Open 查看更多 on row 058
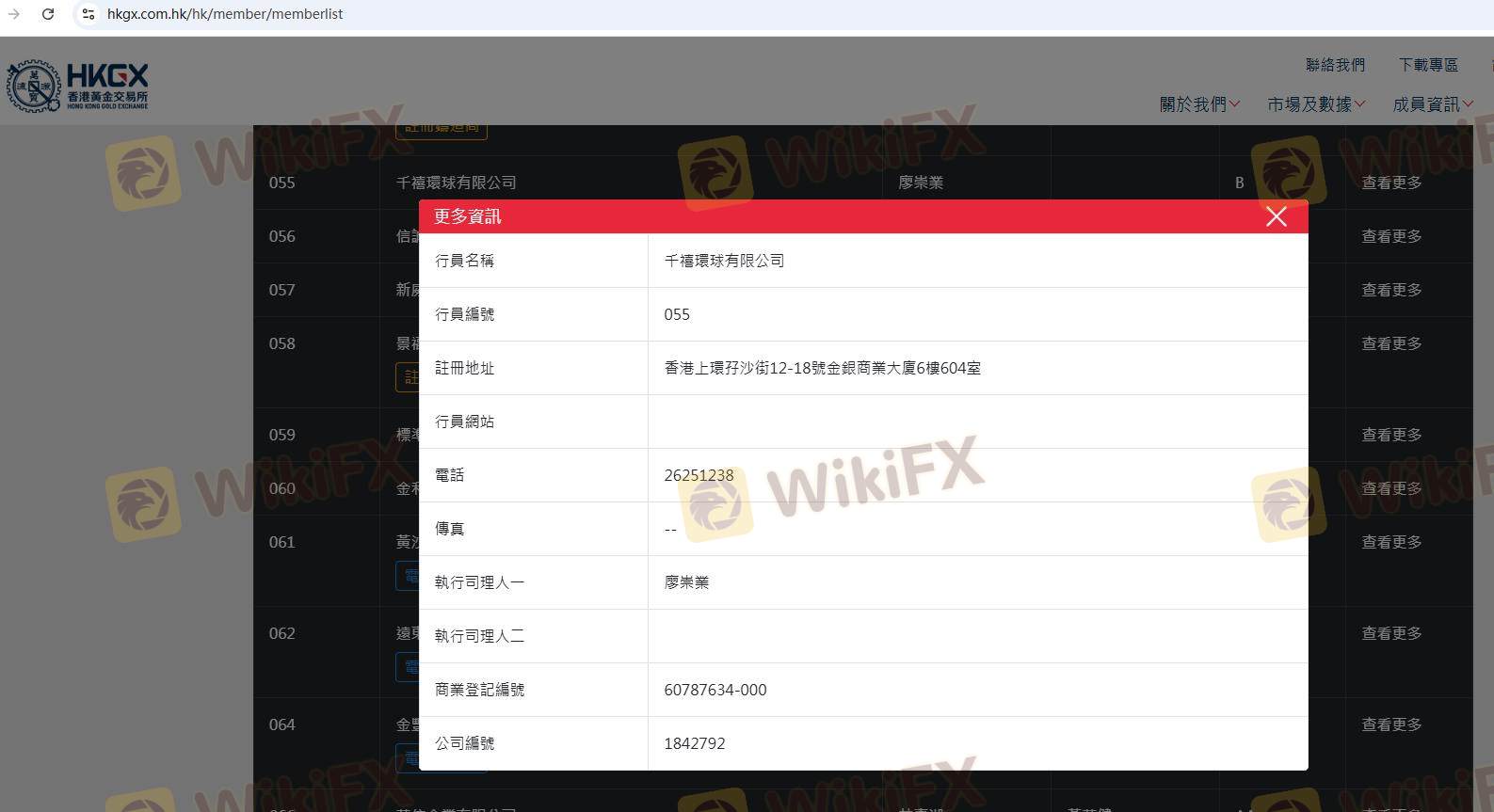Viewport: 1494px width, 812px height. coord(1391,343)
